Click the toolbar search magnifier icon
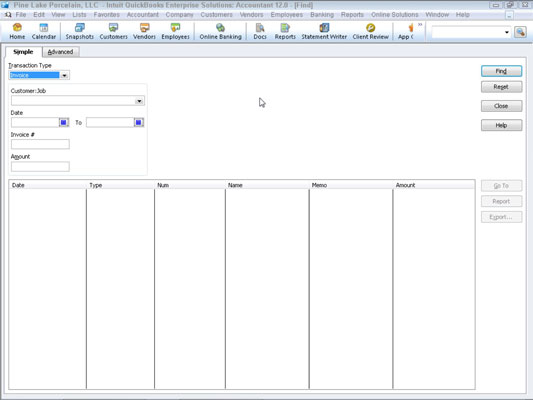This screenshot has width=533, height=400. click(x=520, y=32)
